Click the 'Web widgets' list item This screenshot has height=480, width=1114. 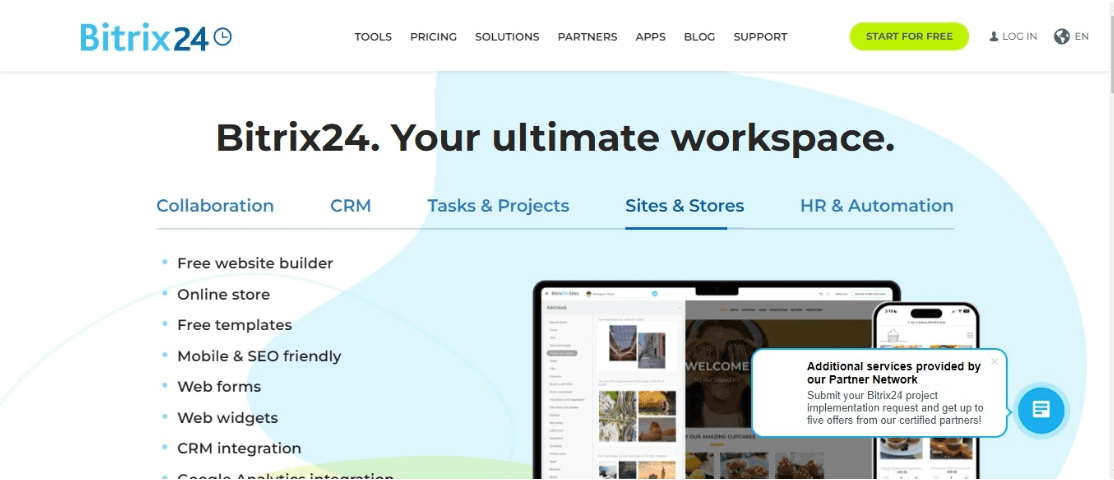(x=227, y=418)
